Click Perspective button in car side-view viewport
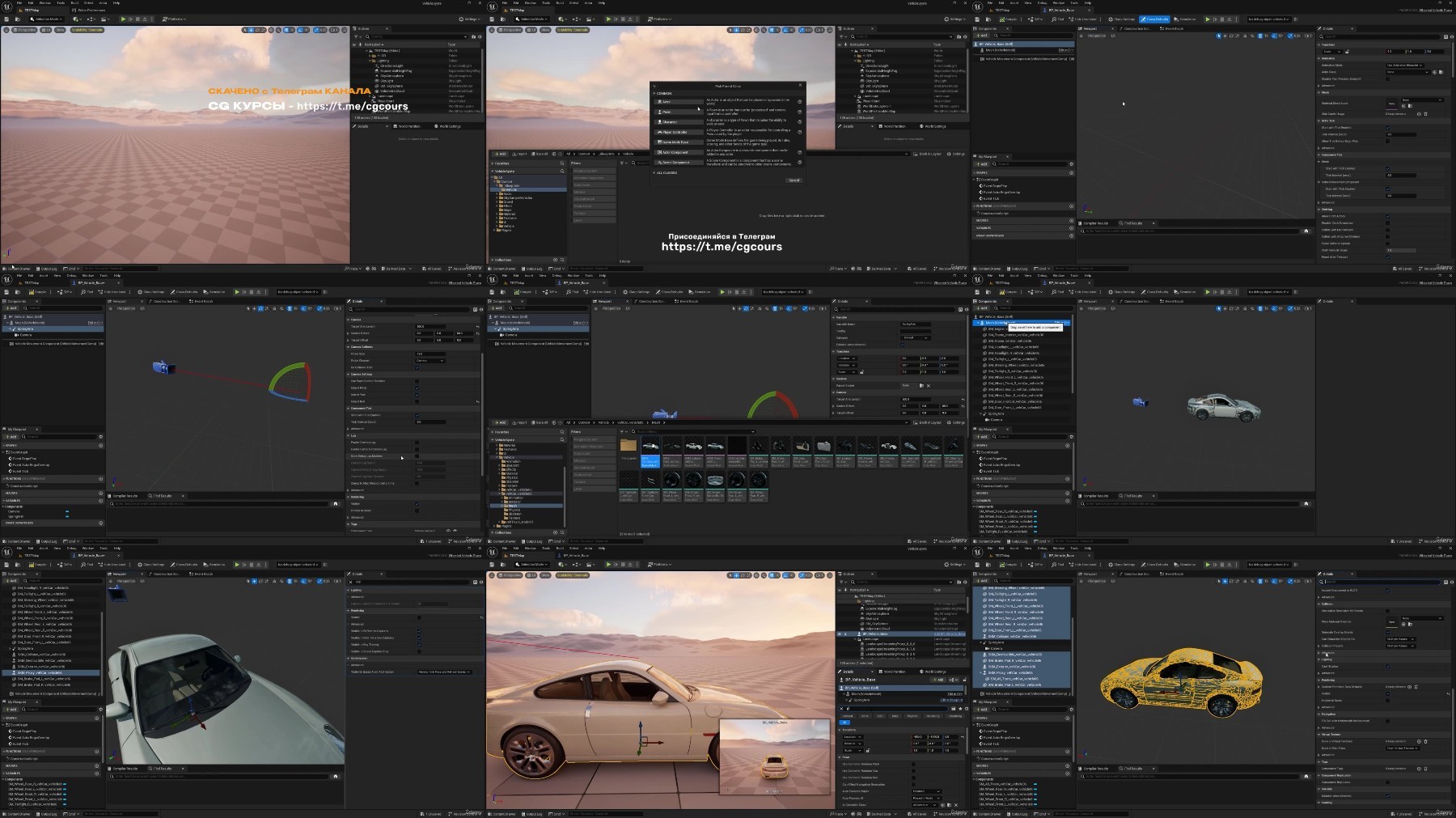 (x=510, y=575)
